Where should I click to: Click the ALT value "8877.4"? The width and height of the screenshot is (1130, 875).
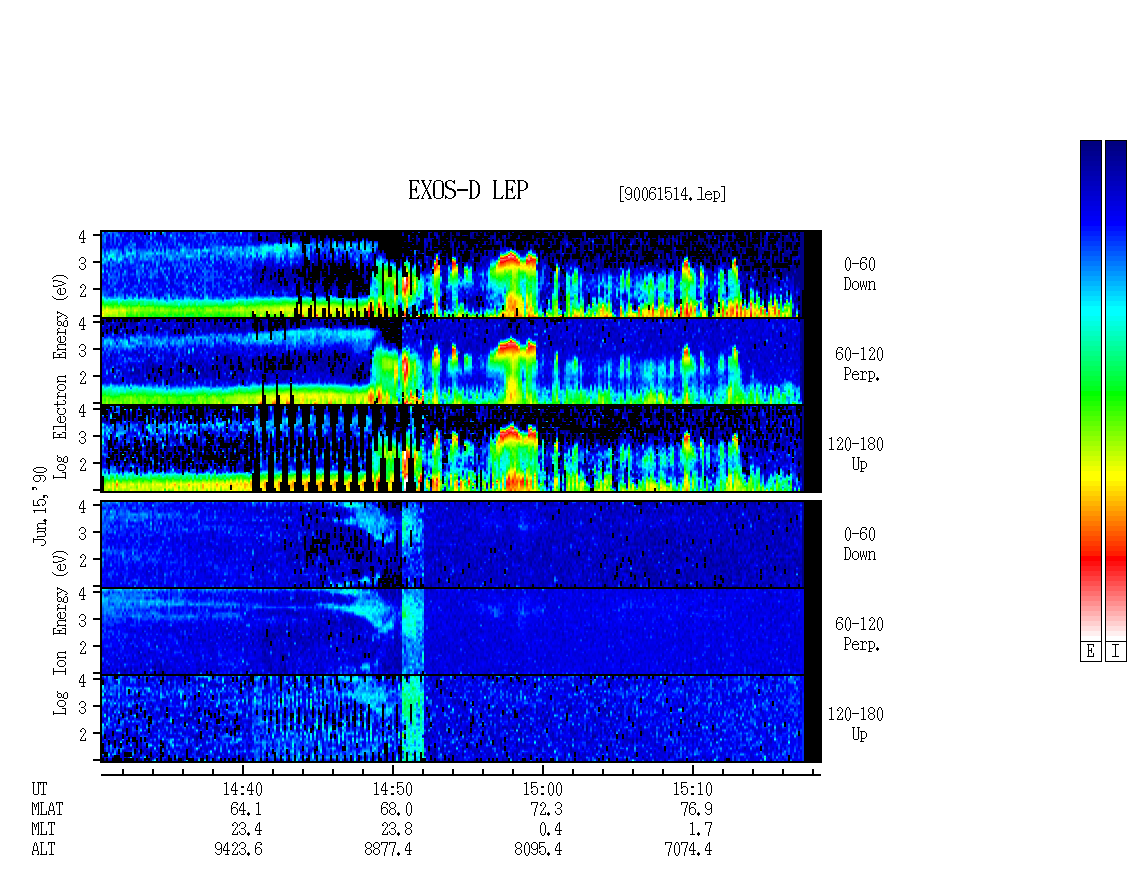(388, 849)
